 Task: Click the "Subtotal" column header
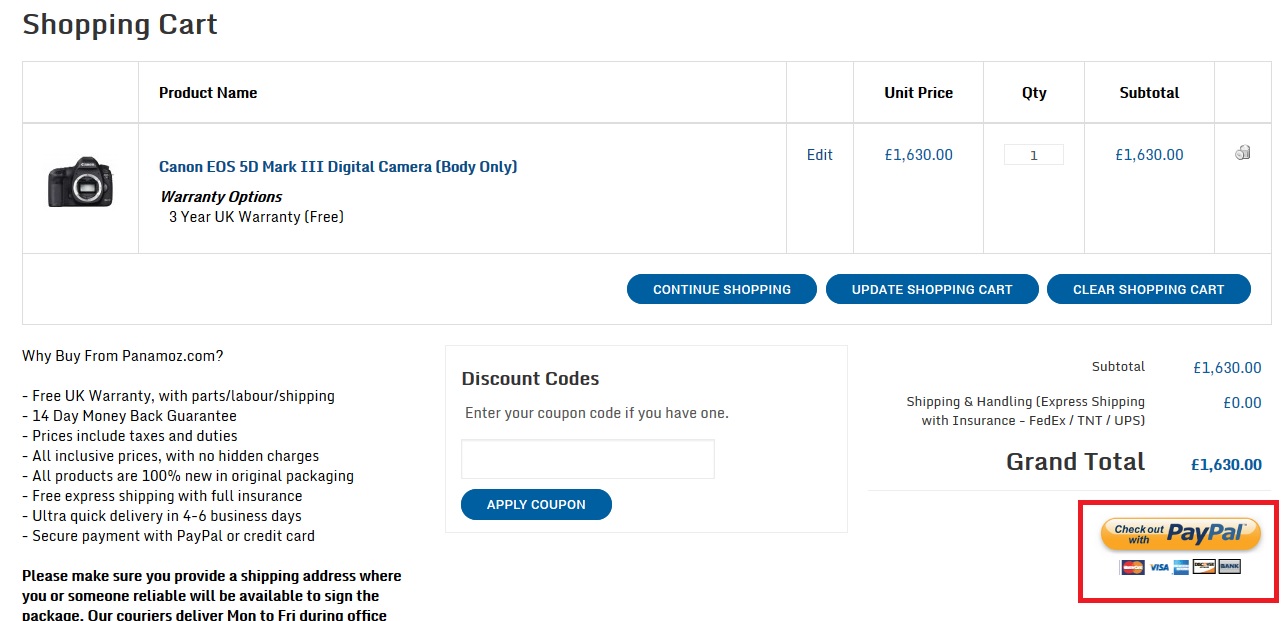tap(1150, 93)
